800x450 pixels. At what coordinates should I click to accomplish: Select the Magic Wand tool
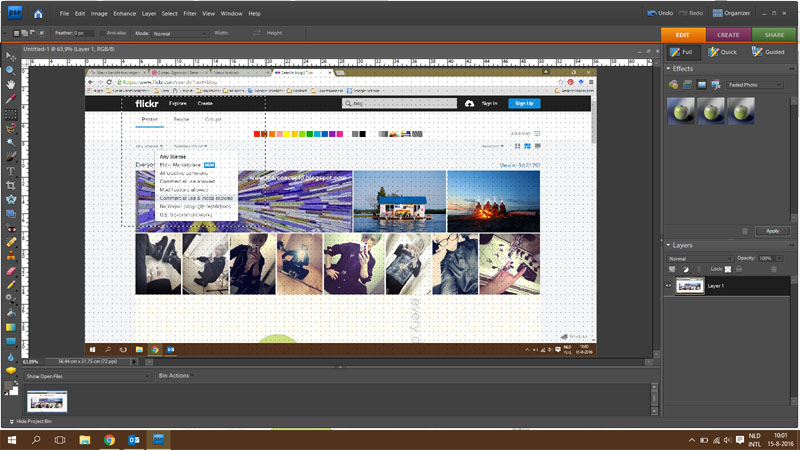point(11,142)
